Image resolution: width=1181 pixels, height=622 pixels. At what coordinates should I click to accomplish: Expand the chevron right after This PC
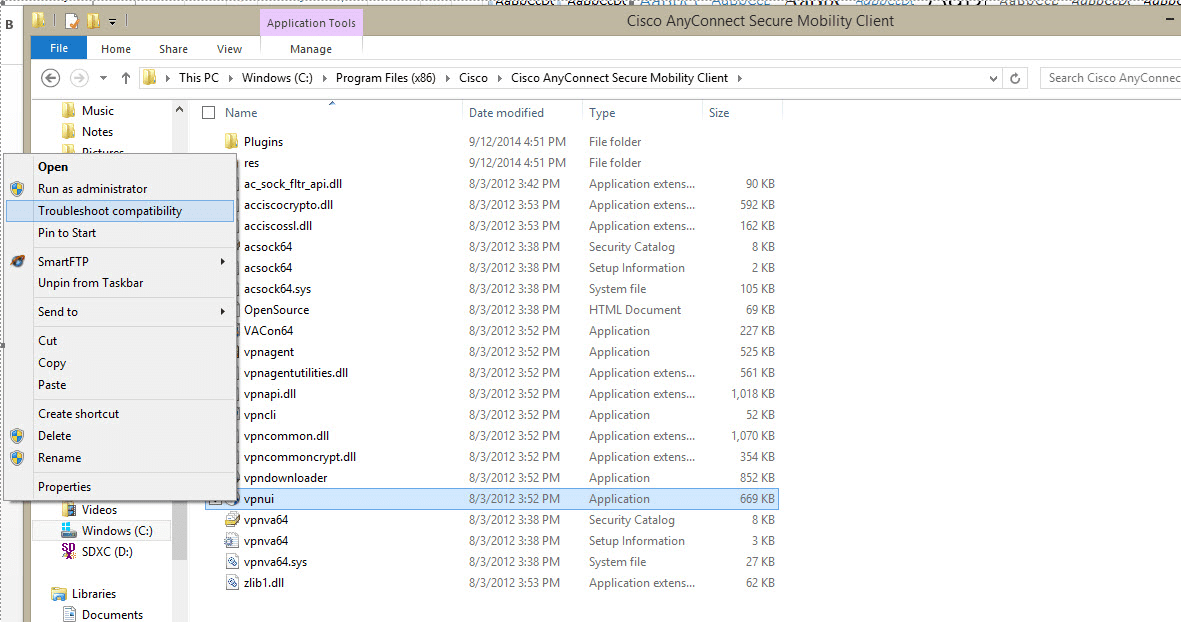(x=230, y=78)
